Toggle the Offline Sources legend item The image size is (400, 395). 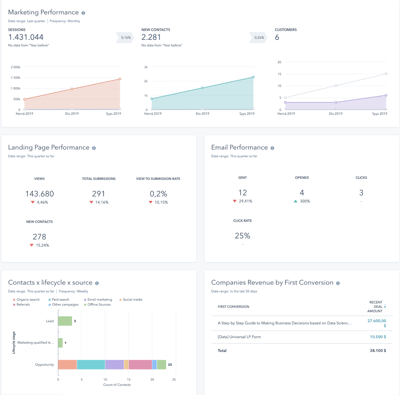97,304
